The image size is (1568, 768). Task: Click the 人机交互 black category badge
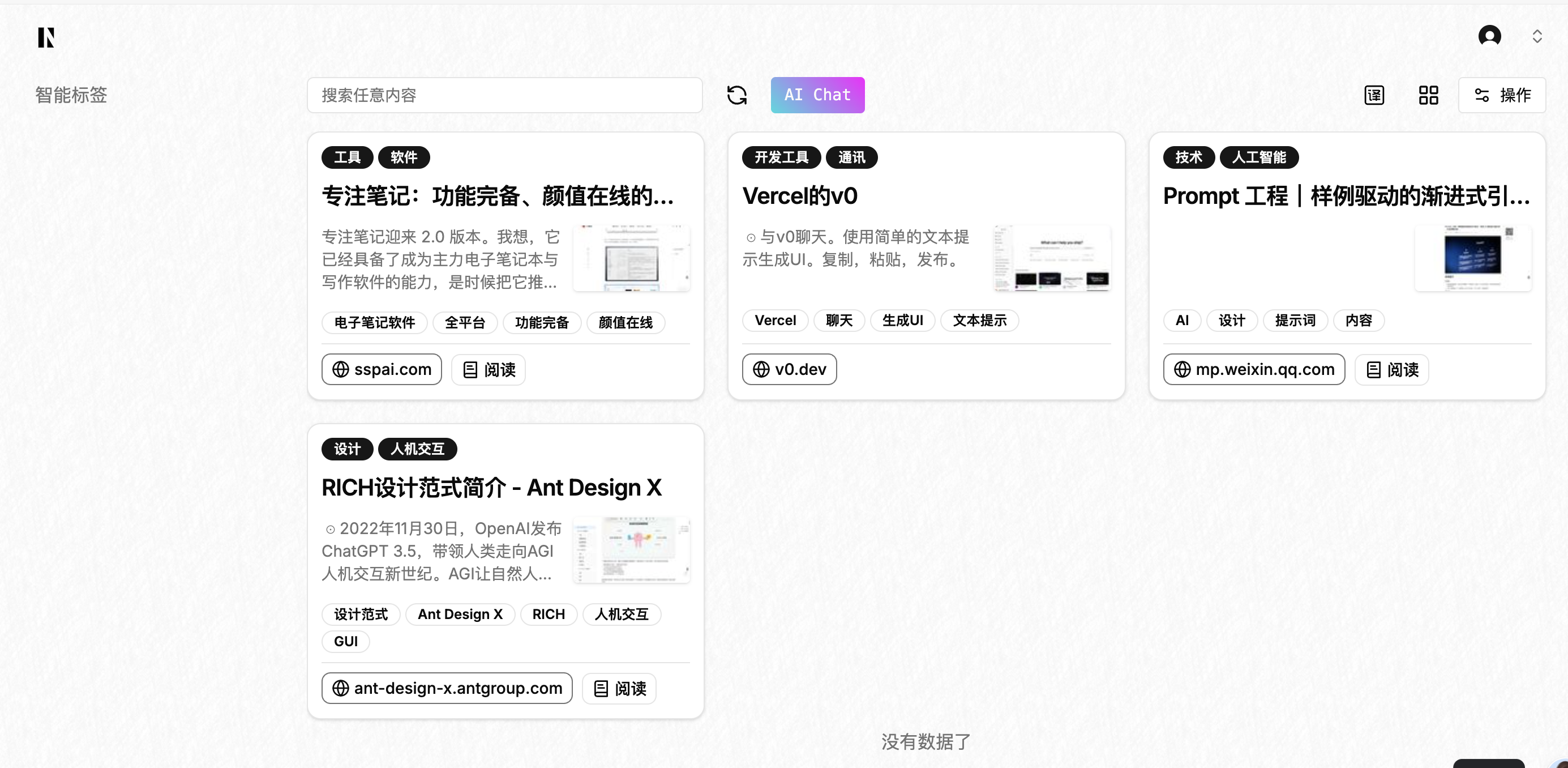tap(417, 450)
